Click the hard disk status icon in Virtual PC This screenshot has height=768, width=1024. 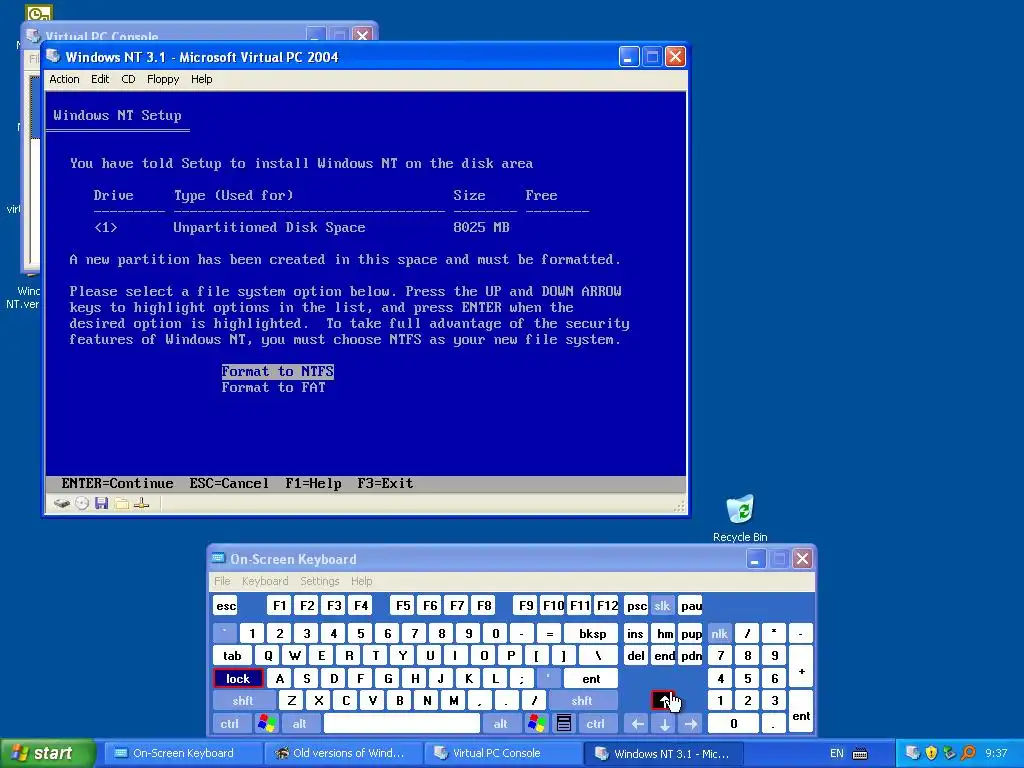tap(61, 504)
